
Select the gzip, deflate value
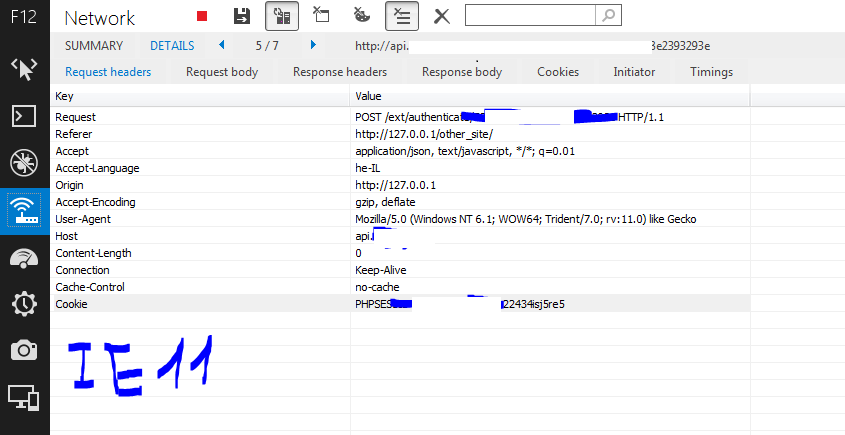click(x=385, y=202)
